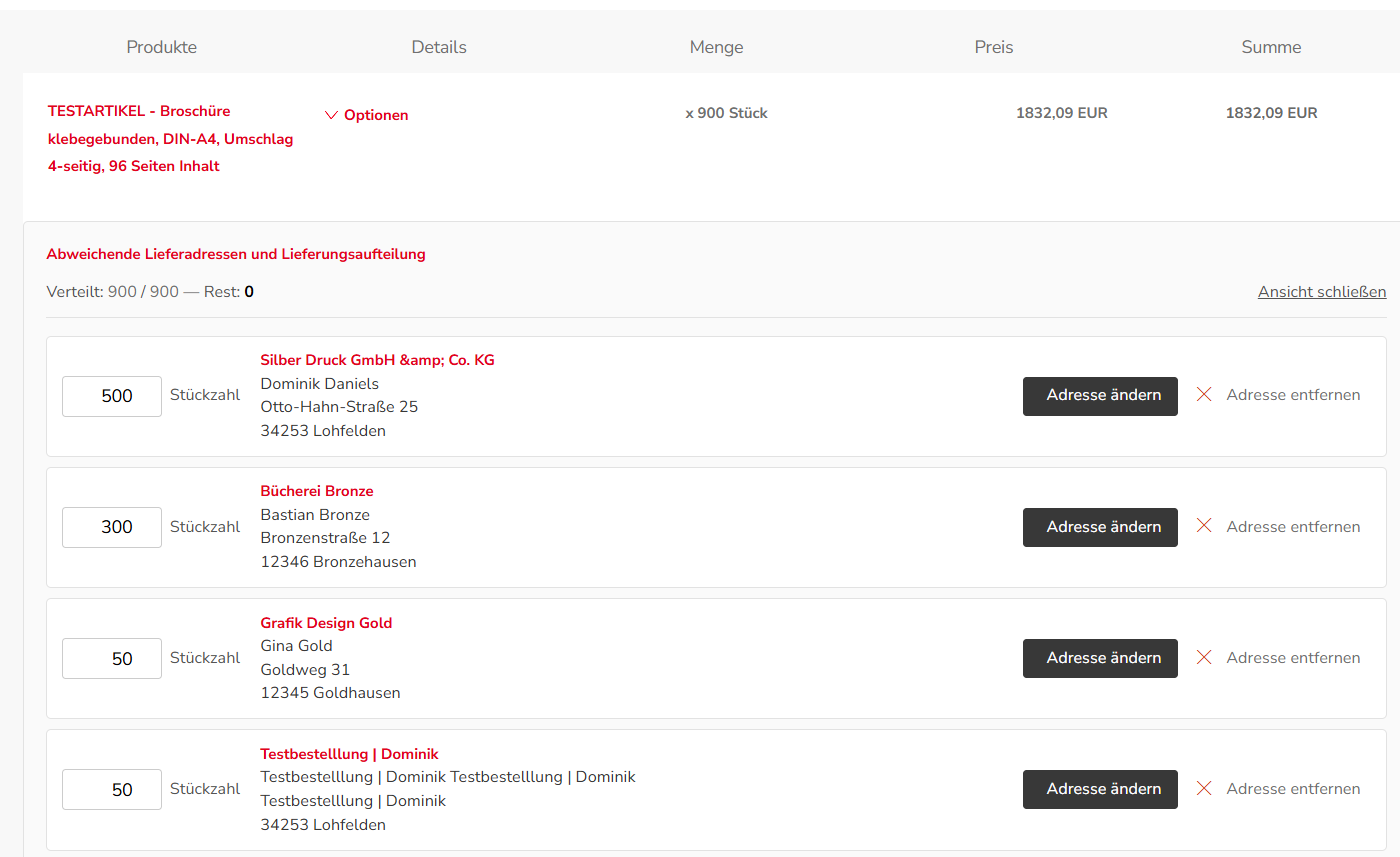Click Adresse entfernen text for Silber Druck
The height and width of the screenshot is (857, 1400).
(x=1293, y=395)
